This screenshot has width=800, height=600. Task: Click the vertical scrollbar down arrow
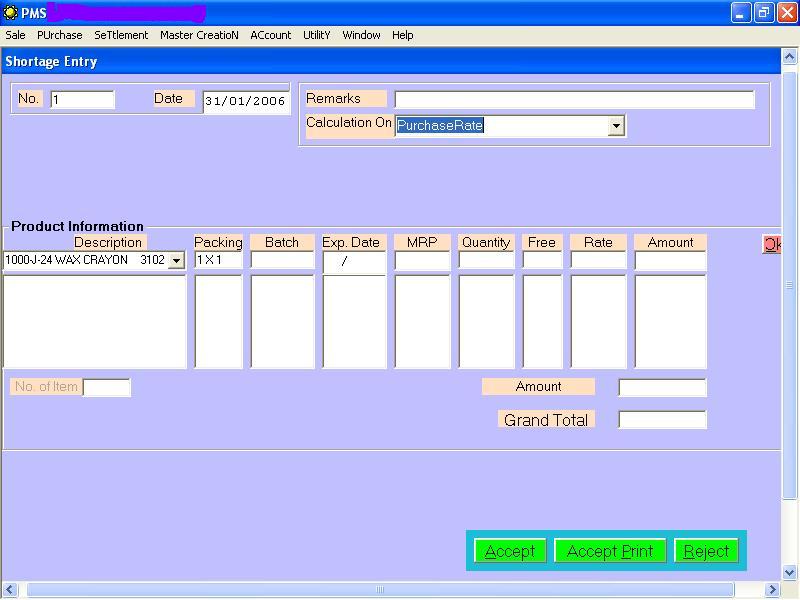coord(789,572)
